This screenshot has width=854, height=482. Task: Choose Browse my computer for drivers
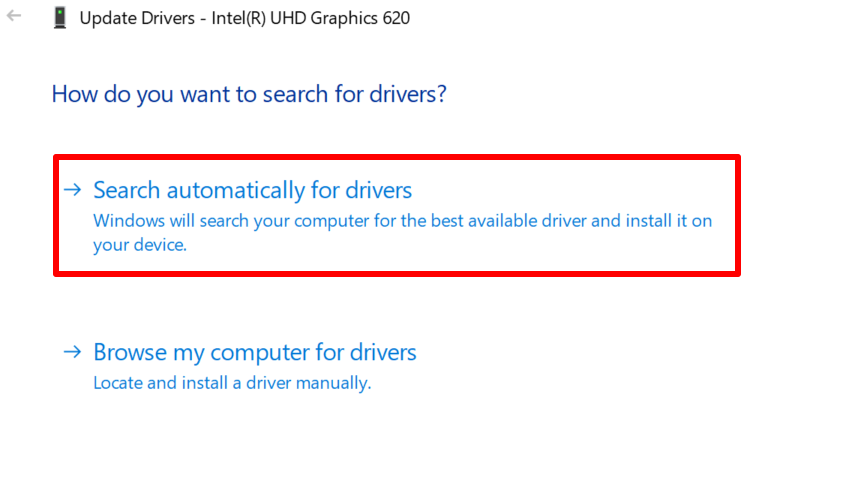[254, 352]
